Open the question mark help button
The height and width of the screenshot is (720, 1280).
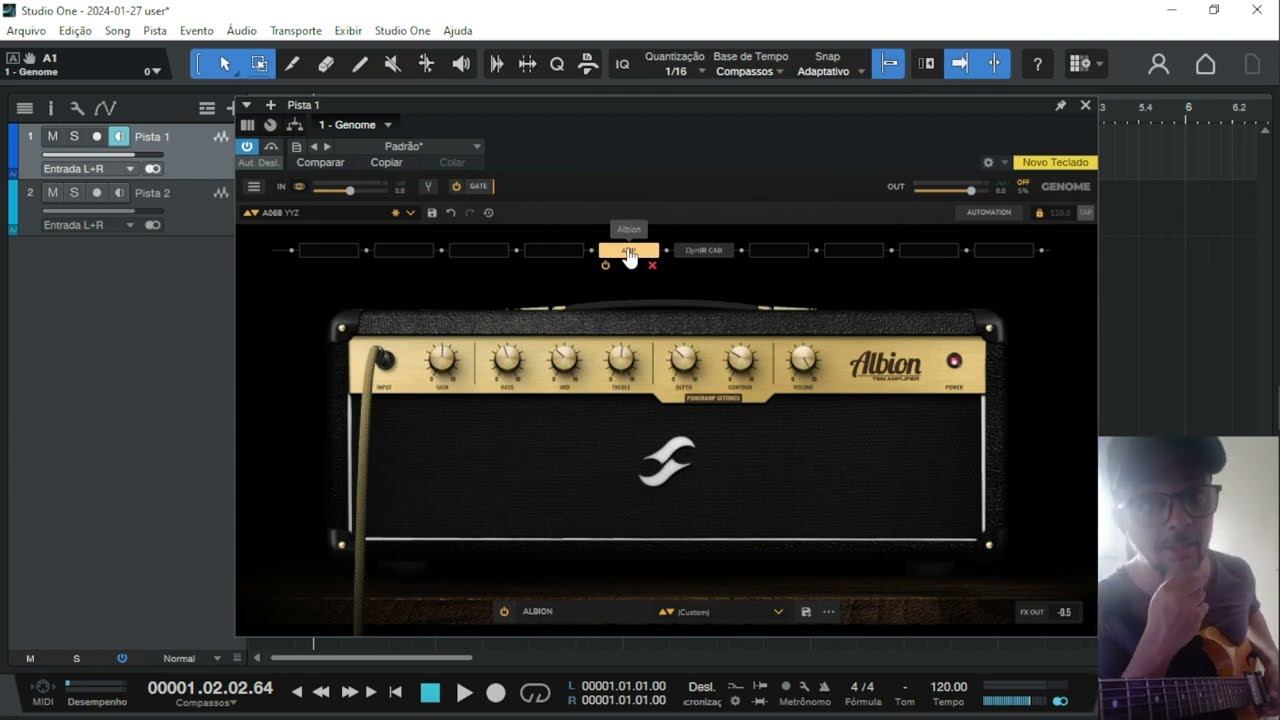1037,64
